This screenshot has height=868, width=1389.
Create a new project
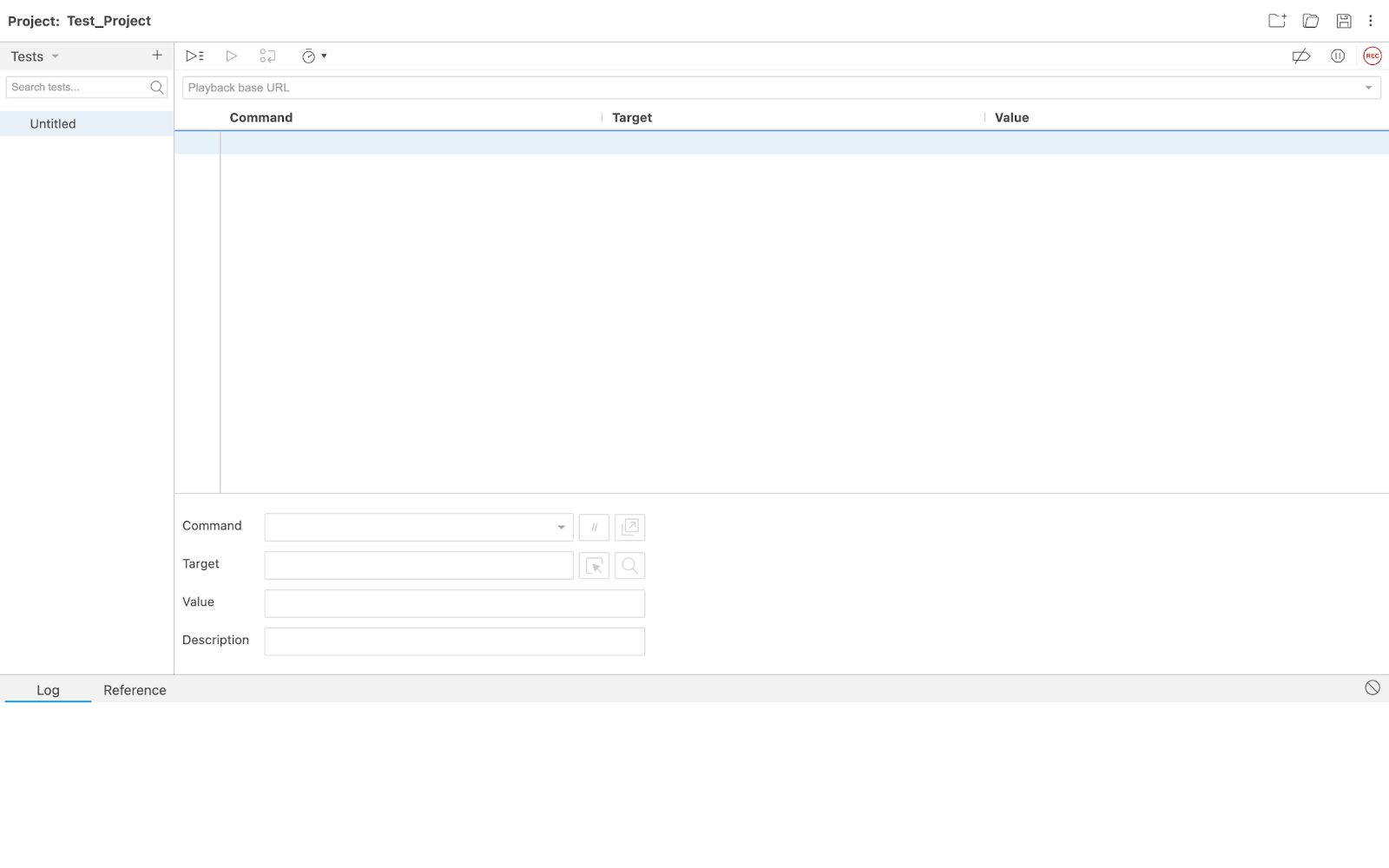[x=1276, y=20]
